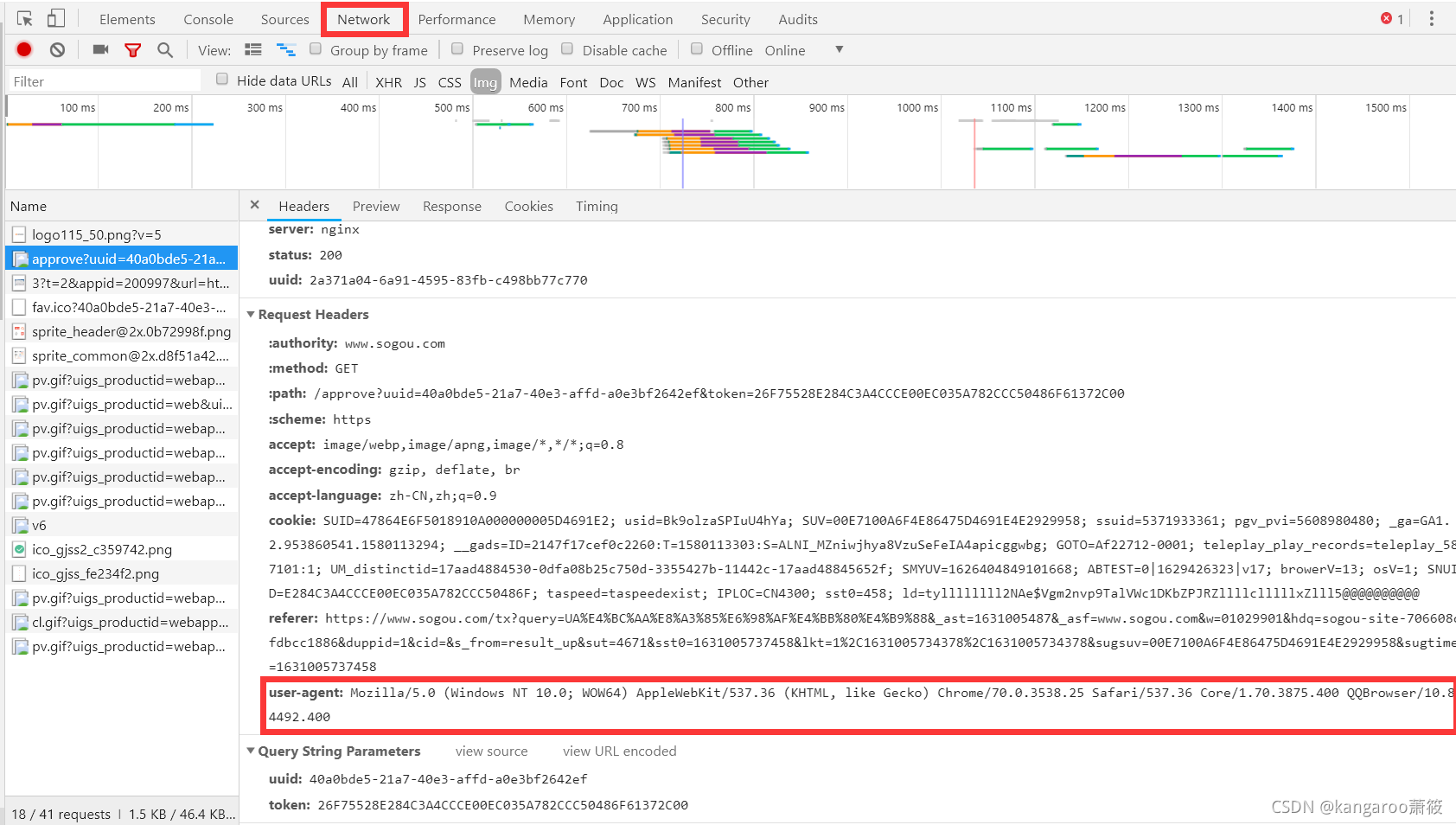Filter requests by CSS
Image resolution: width=1456 pixels, height=825 pixels.
(x=450, y=82)
